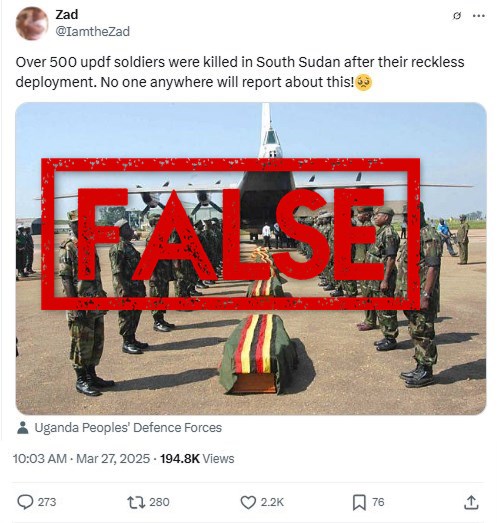Open Uganda Peoples' Defence Forces tag
Screen dimensions: 497x523
pos(128,428)
